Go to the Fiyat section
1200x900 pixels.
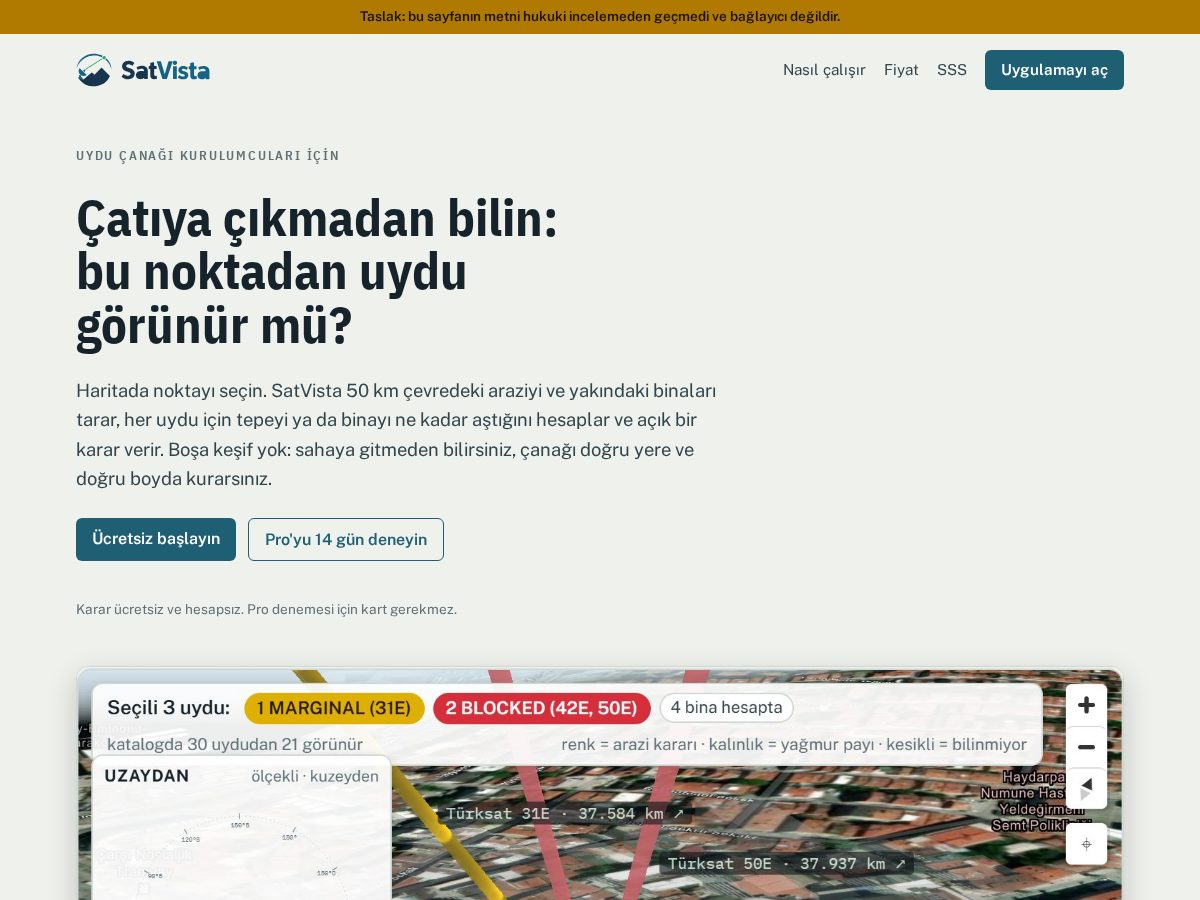[901, 70]
